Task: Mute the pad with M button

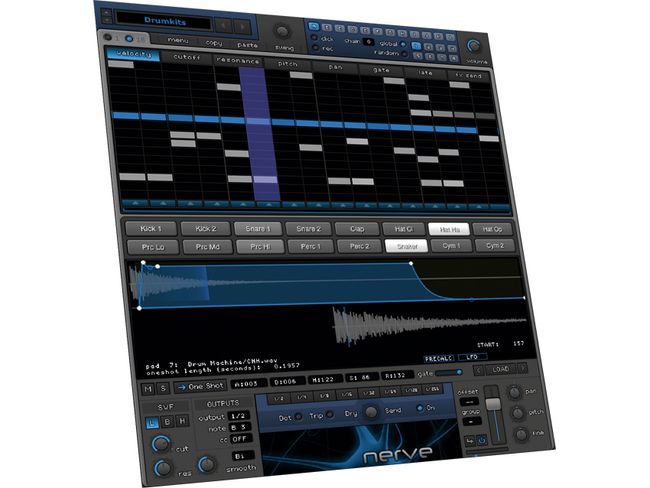Action: tap(148, 388)
